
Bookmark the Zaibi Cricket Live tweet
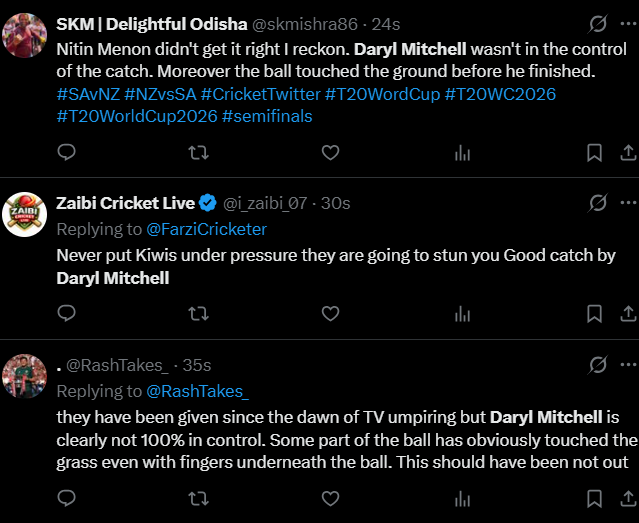click(594, 313)
